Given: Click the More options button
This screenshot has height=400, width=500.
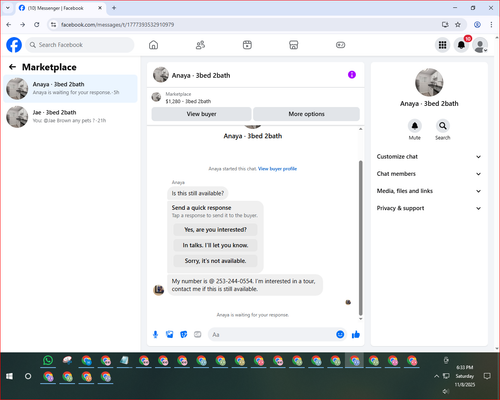Looking at the screenshot, I should 306,114.
